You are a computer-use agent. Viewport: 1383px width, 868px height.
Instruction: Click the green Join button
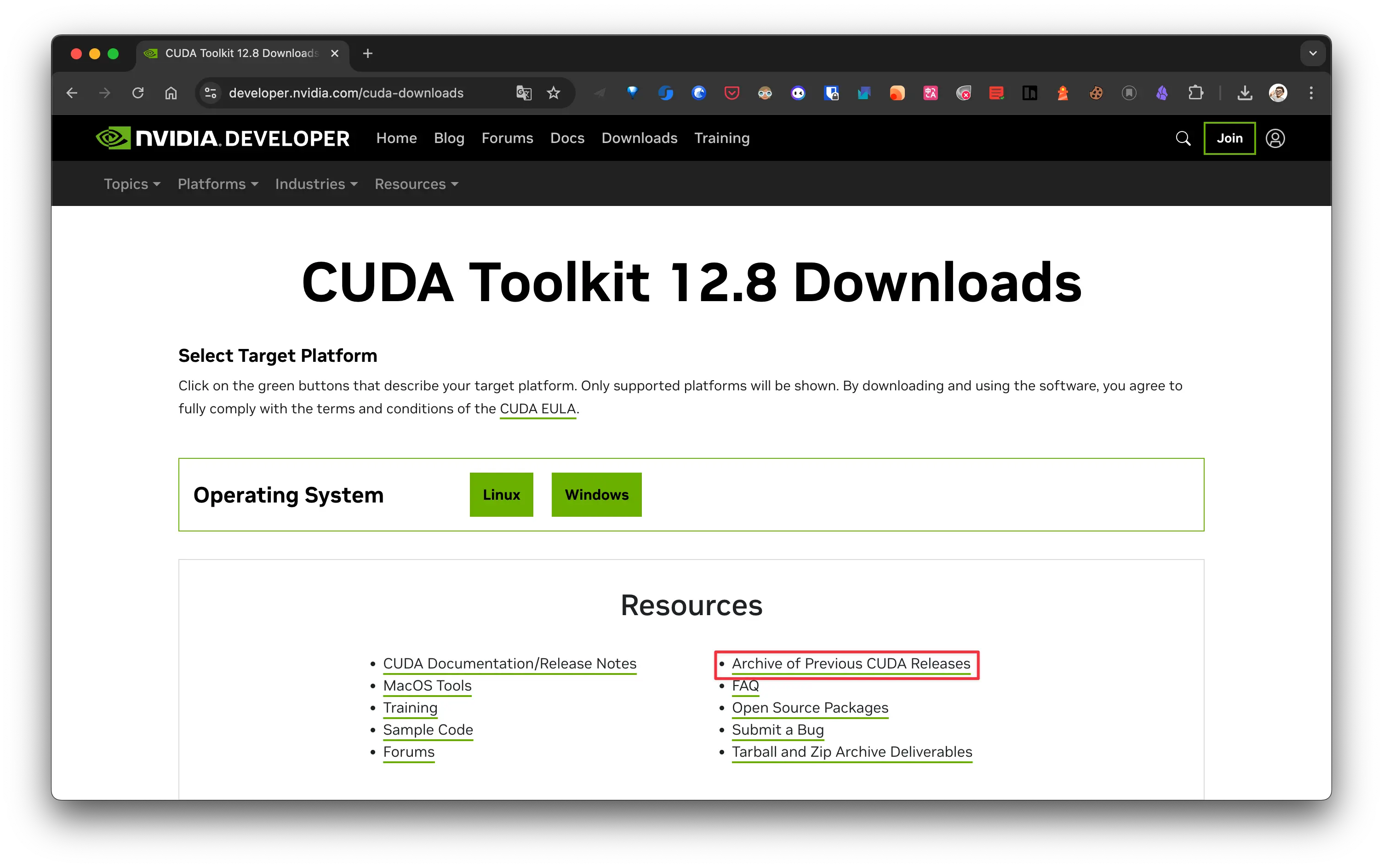tap(1229, 138)
